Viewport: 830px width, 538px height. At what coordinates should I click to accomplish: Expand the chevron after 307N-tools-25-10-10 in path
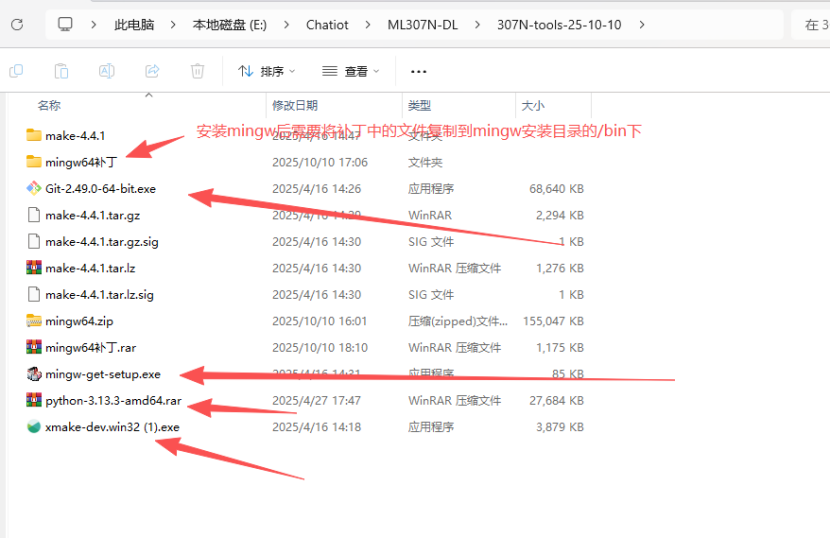(x=641, y=24)
